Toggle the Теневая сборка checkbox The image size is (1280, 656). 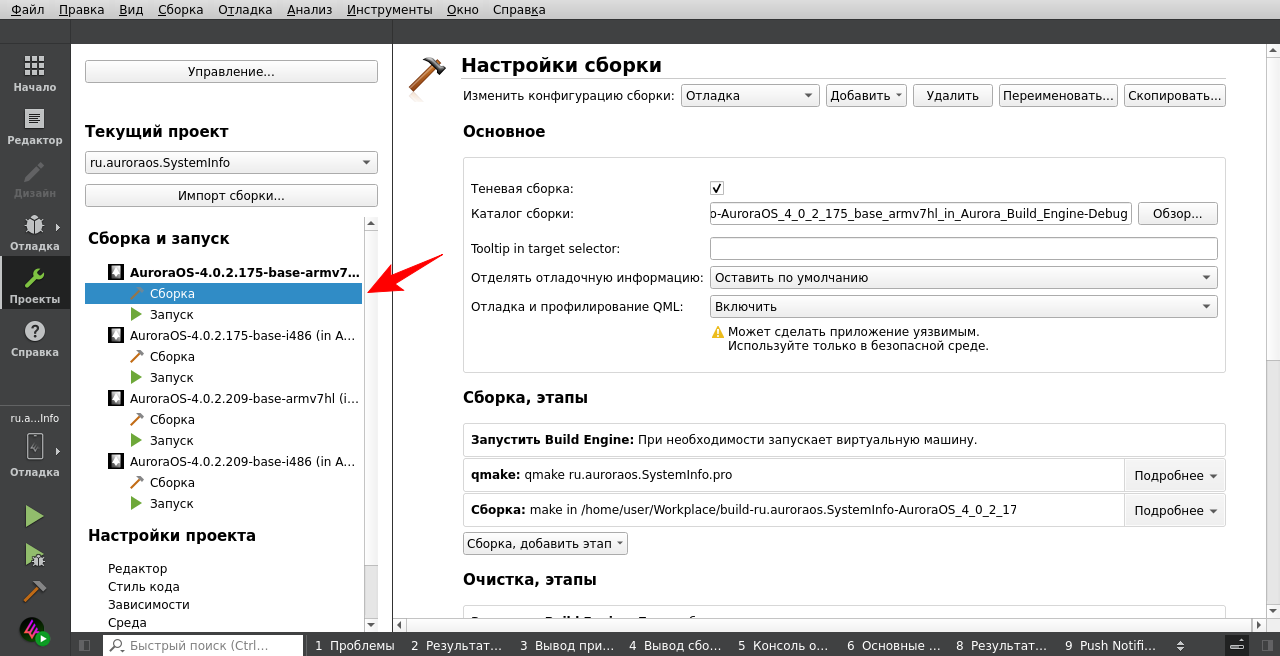click(x=717, y=187)
